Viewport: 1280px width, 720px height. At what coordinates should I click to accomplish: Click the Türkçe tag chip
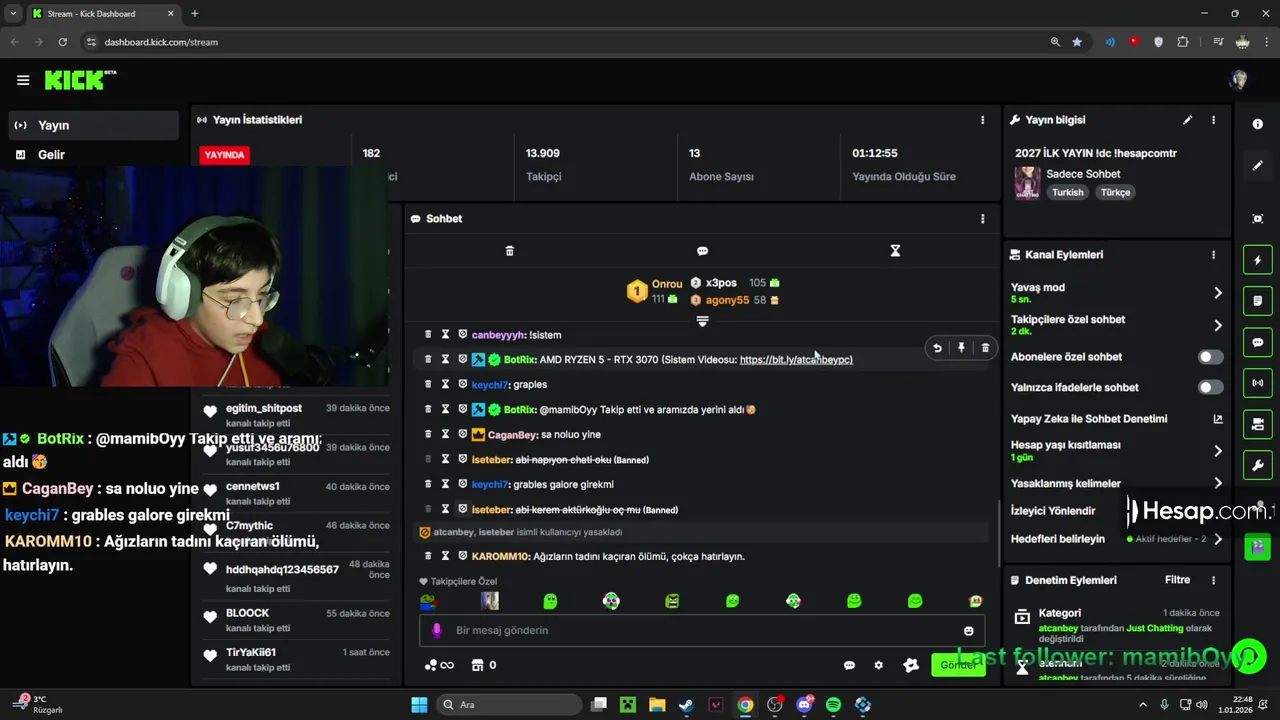coord(1115,192)
